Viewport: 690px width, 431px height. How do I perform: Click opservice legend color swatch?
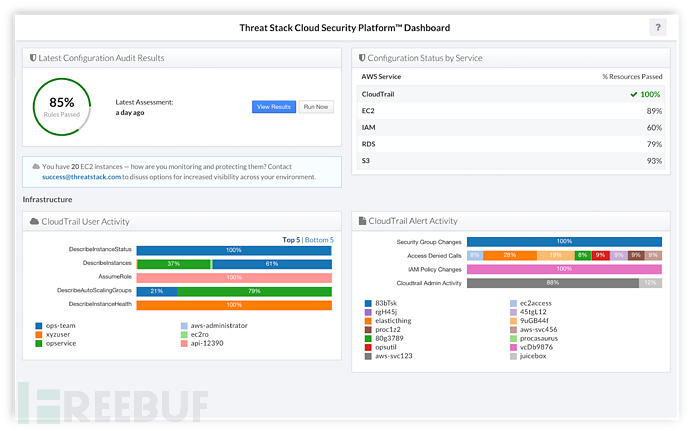click(39, 343)
